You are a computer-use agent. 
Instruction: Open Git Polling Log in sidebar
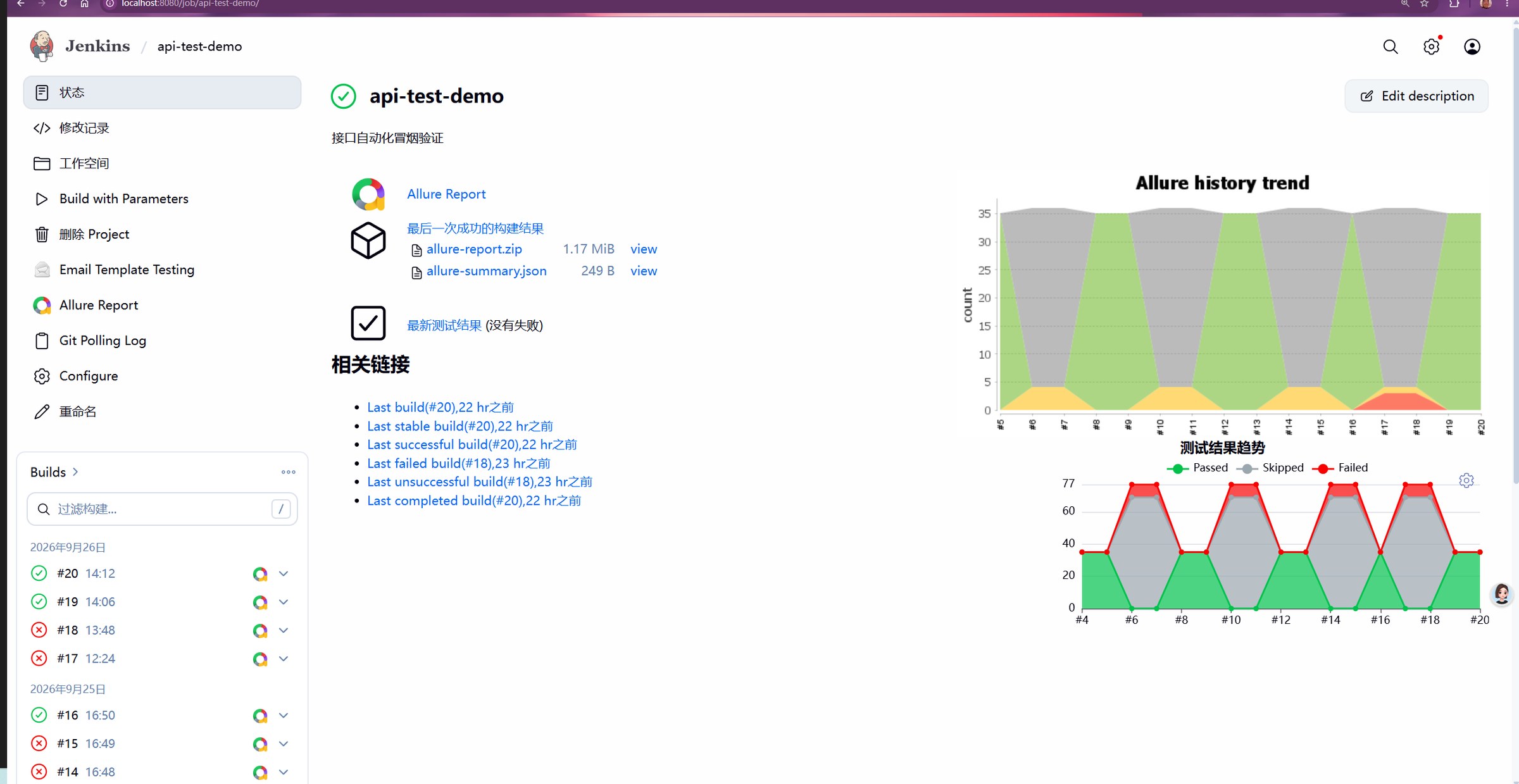(x=162, y=340)
